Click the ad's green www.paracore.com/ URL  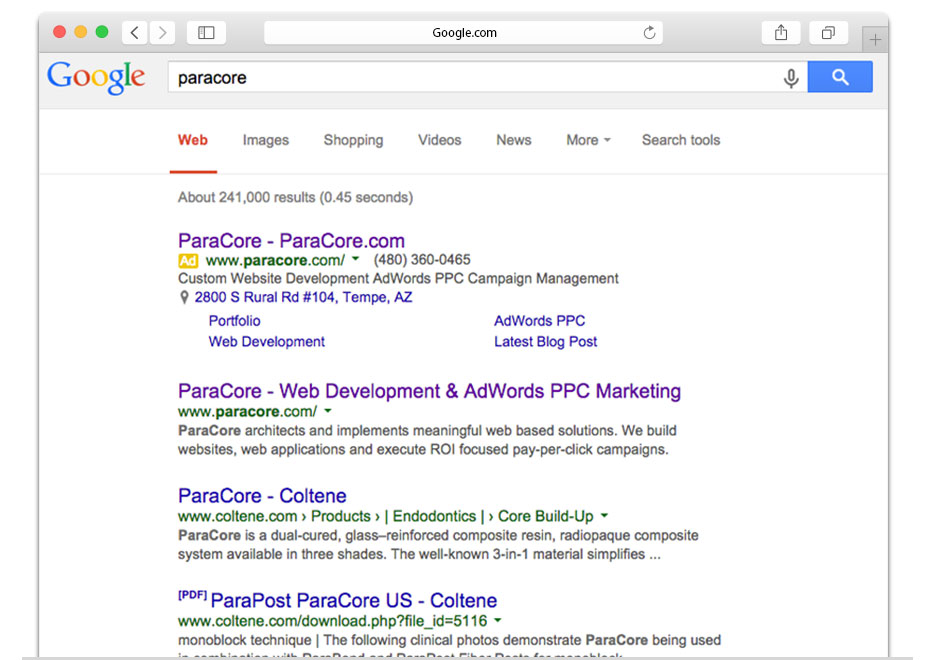pyautogui.click(x=275, y=260)
